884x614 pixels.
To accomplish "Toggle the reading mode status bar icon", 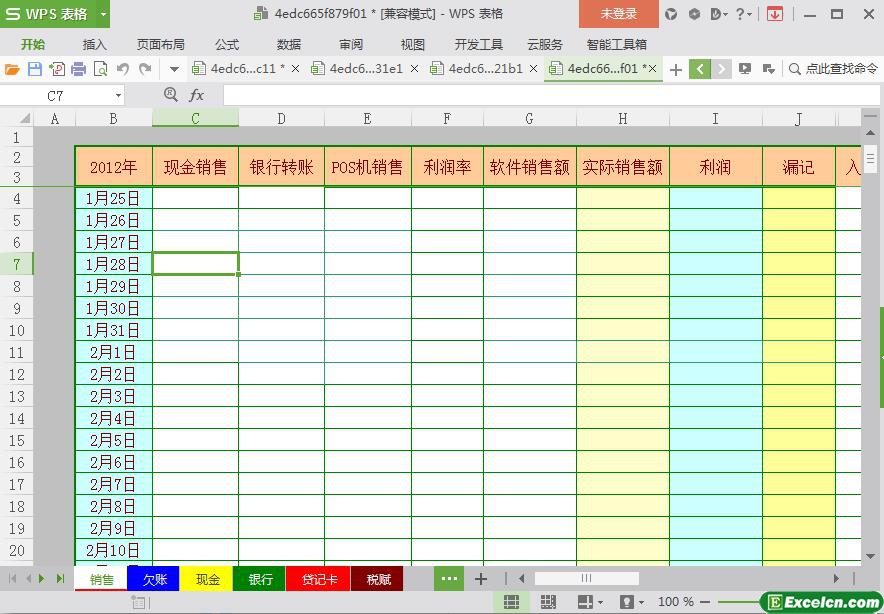I will (x=586, y=602).
